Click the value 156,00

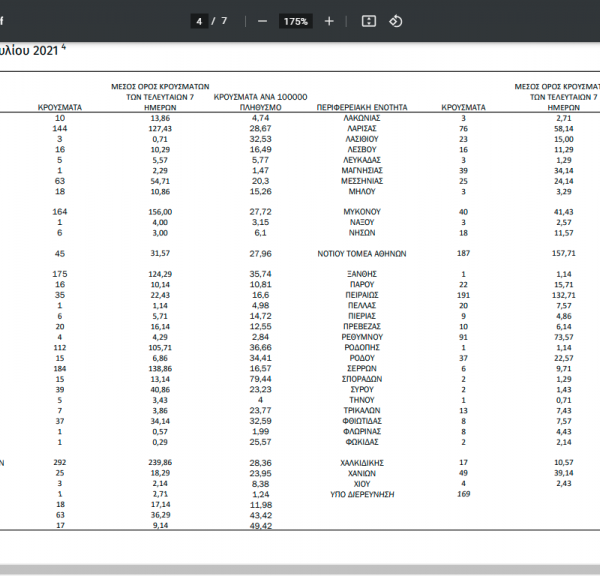click(160, 212)
